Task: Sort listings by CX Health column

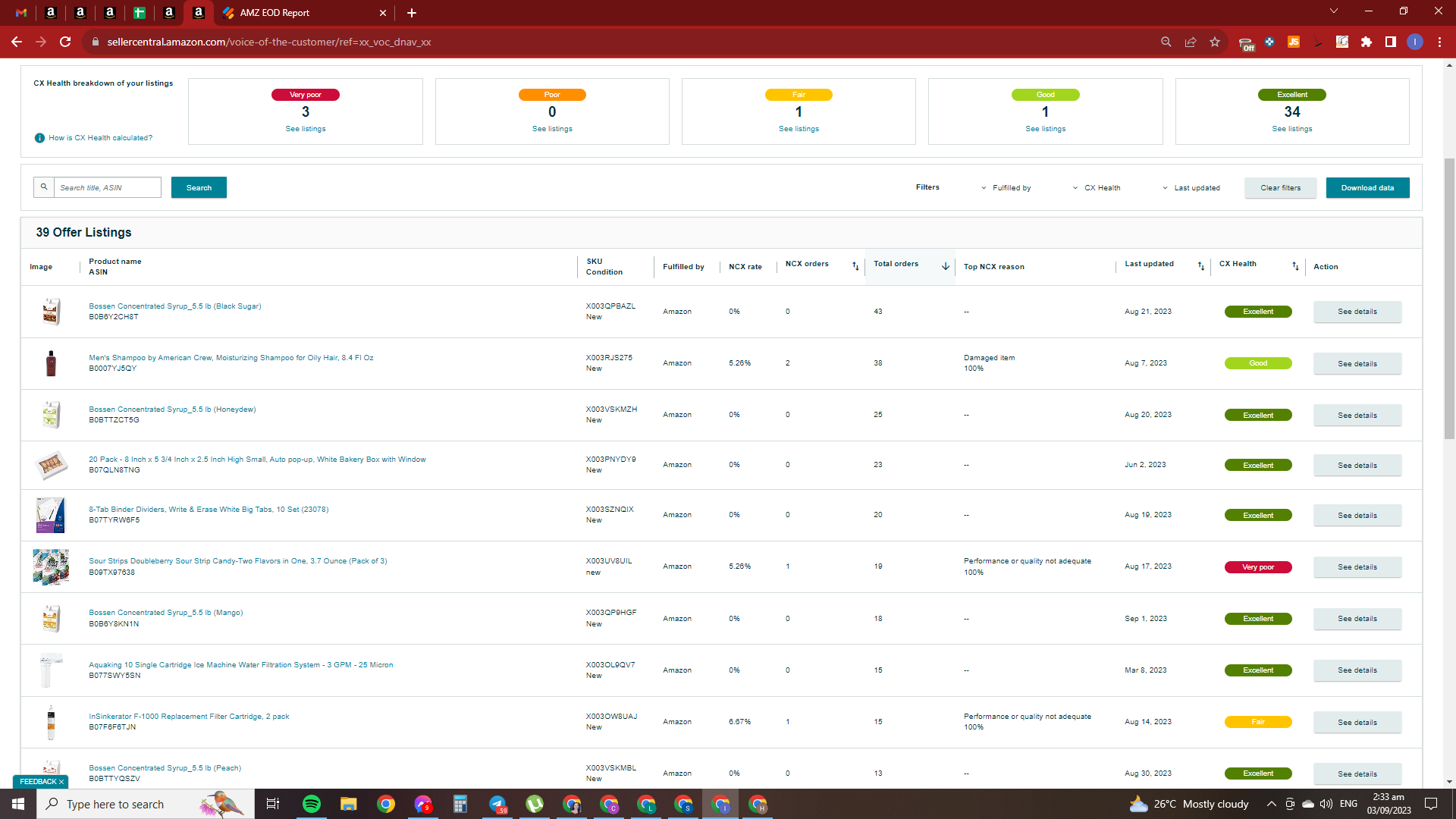Action: 1295,266
